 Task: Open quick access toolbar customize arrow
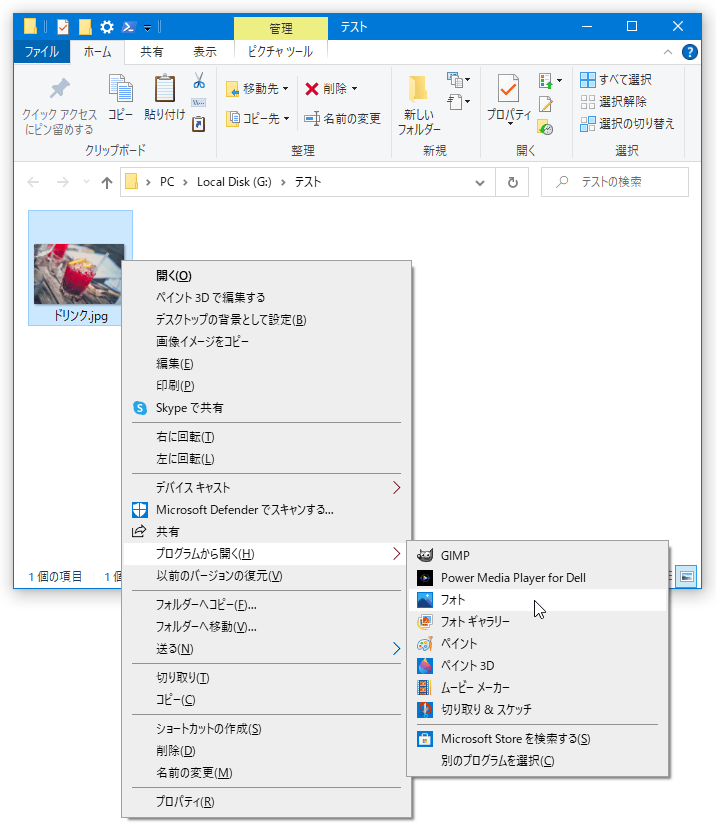pyautogui.click(x=148, y=28)
